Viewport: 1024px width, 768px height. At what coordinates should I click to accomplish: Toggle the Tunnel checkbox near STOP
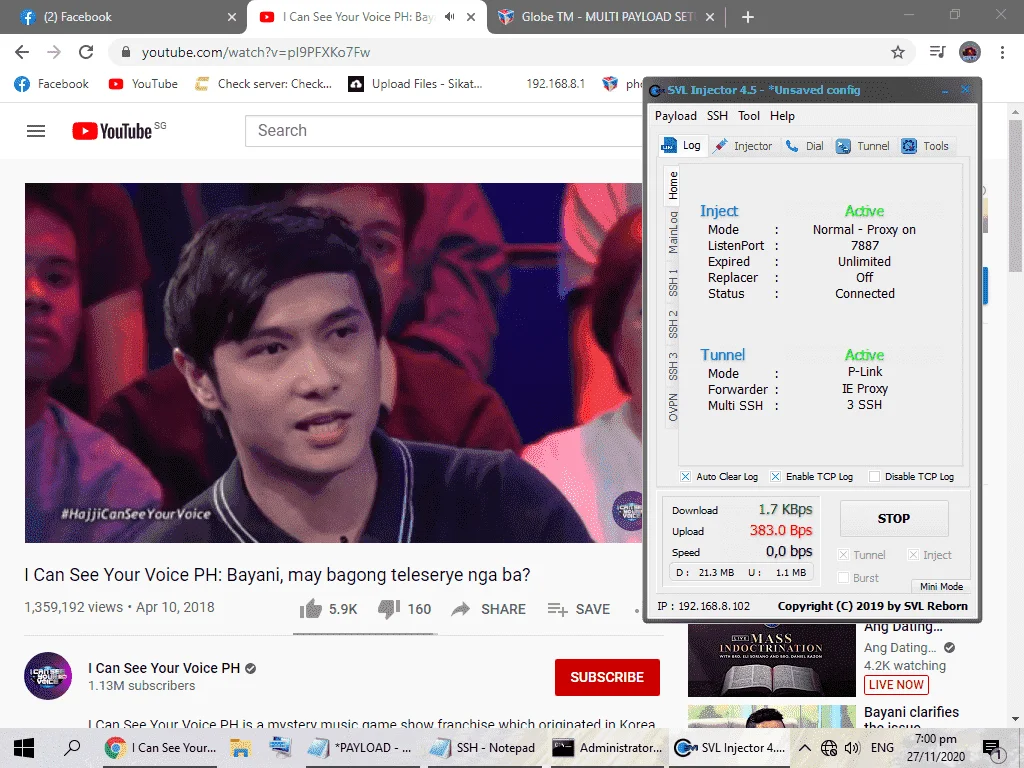(x=843, y=555)
